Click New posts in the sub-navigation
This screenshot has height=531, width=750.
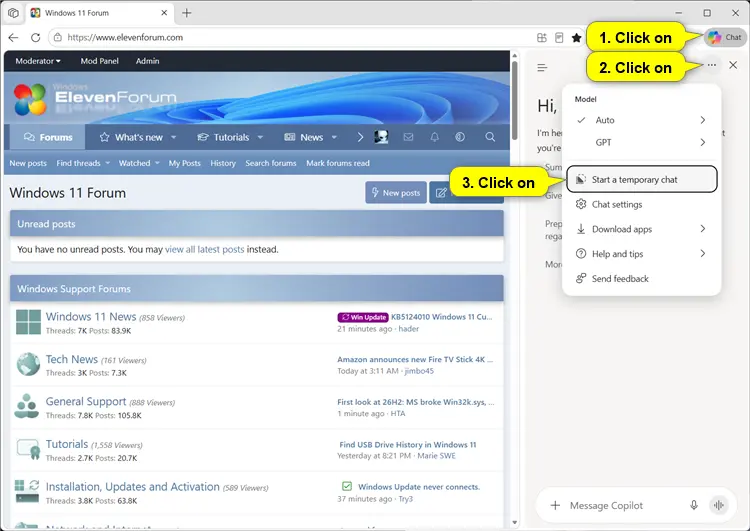[x=28, y=163]
